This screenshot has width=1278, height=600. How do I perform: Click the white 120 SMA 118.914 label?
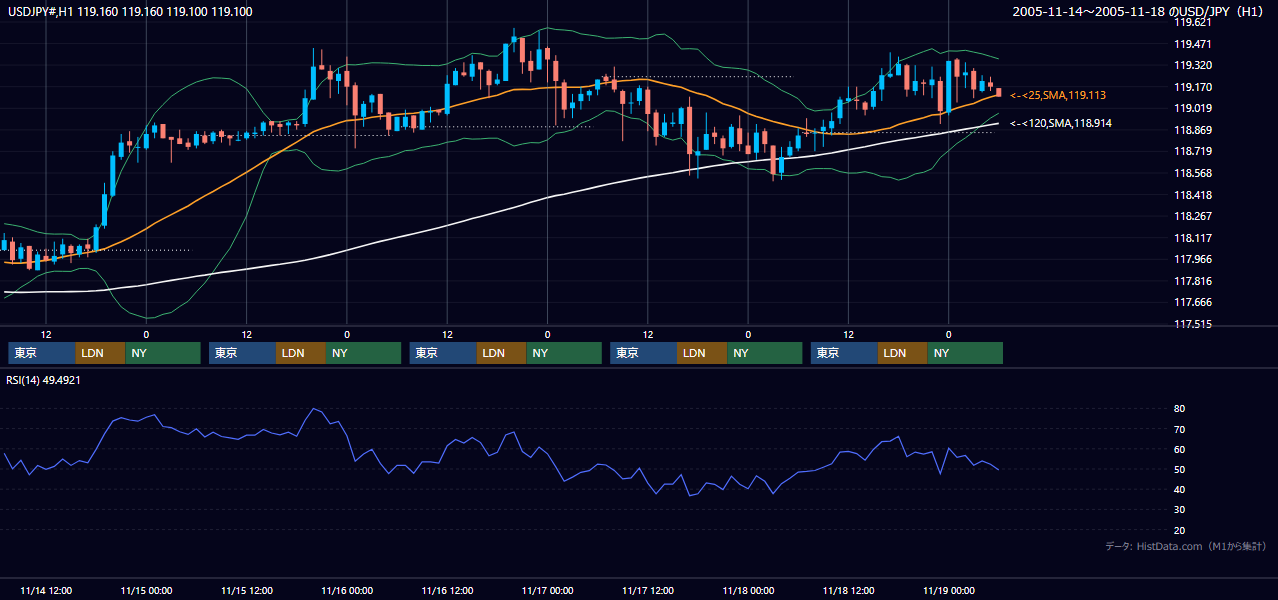coord(1061,123)
